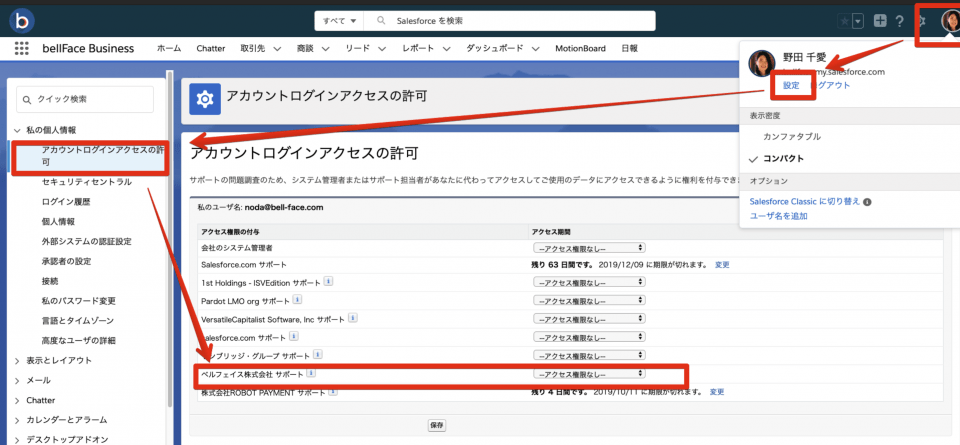Select カンファタブル display density option
Viewport: 960px width, 445px height.
(792, 136)
